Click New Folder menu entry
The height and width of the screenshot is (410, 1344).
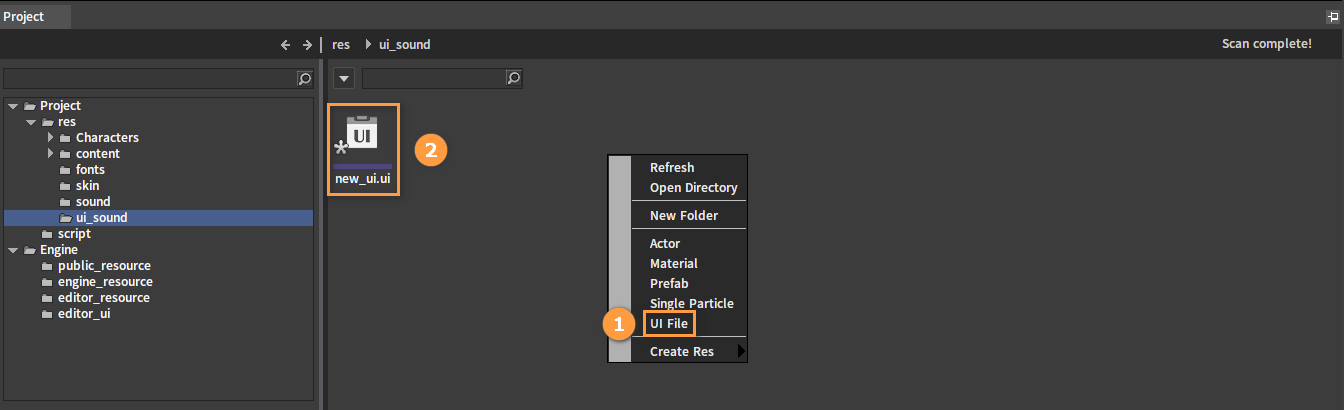684,215
